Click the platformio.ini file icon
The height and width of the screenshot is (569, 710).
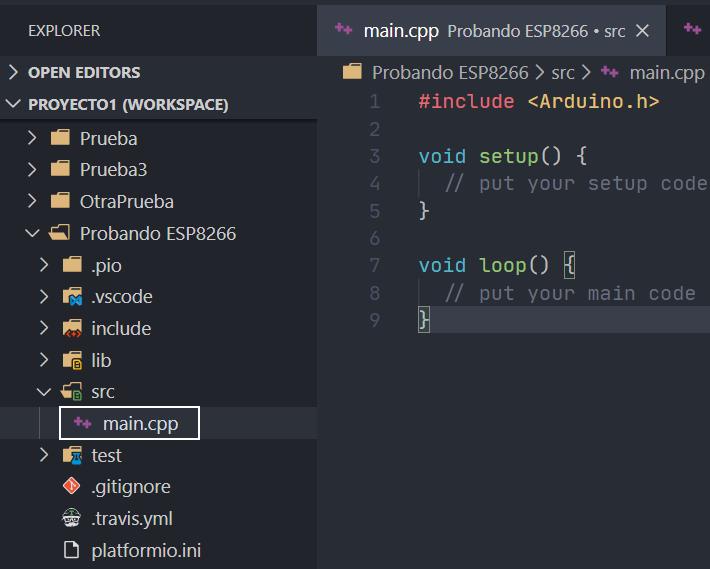coord(72,550)
